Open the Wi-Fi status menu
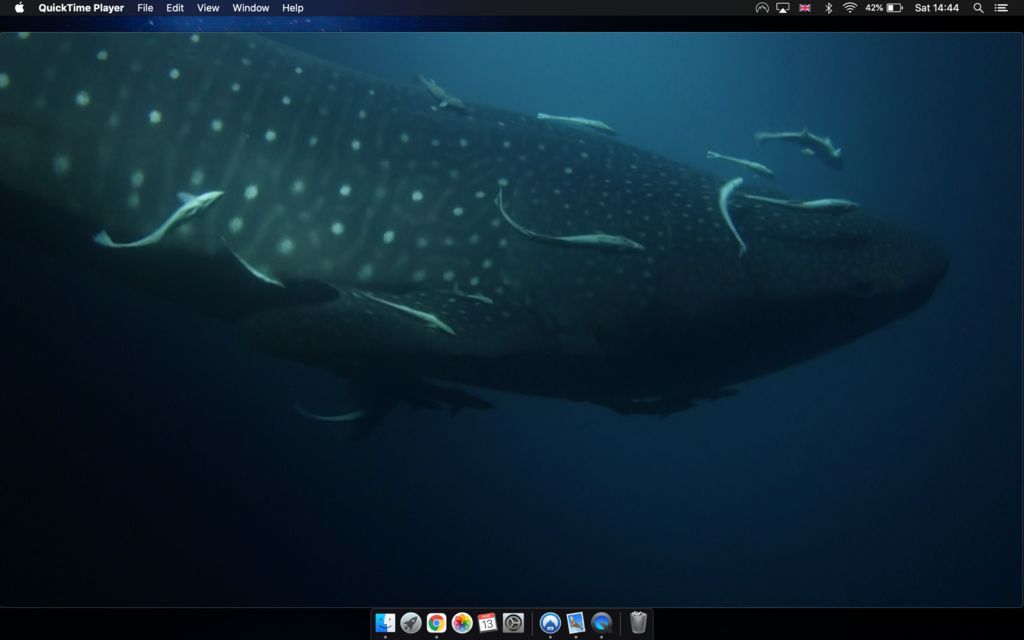Viewport: 1024px width, 640px height. click(850, 8)
